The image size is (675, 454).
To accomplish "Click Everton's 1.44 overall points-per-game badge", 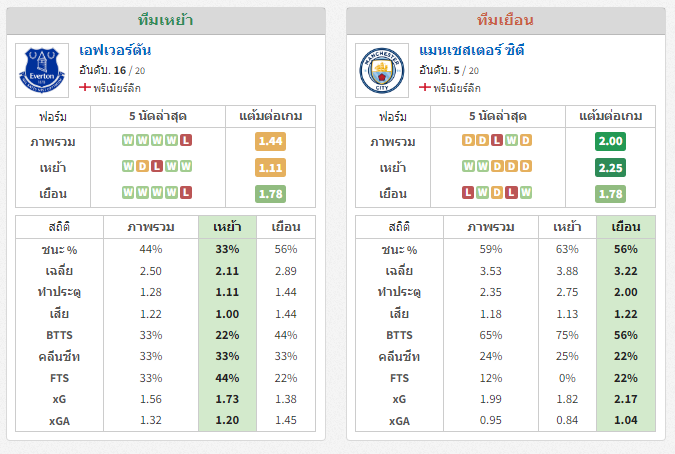I will click(270, 141).
